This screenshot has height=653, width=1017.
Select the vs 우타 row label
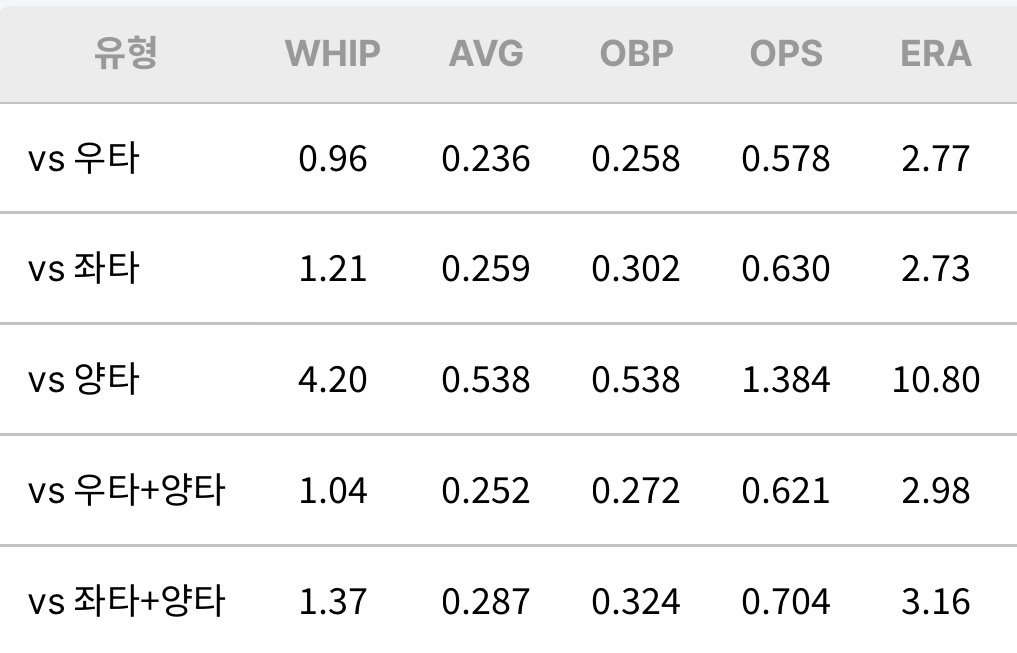[84, 158]
